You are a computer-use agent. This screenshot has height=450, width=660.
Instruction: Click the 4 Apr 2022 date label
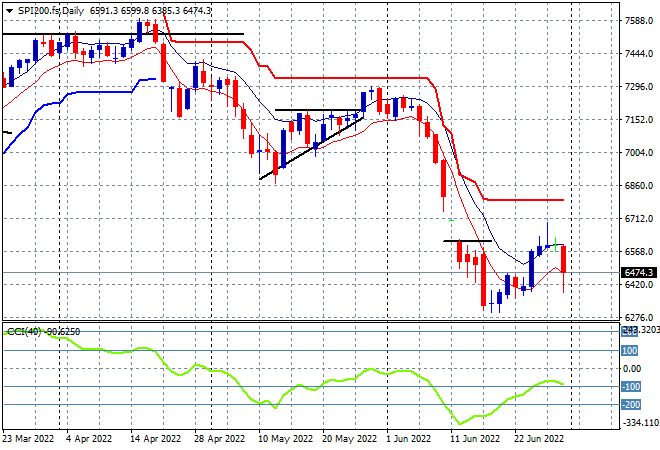click(89, 439)
